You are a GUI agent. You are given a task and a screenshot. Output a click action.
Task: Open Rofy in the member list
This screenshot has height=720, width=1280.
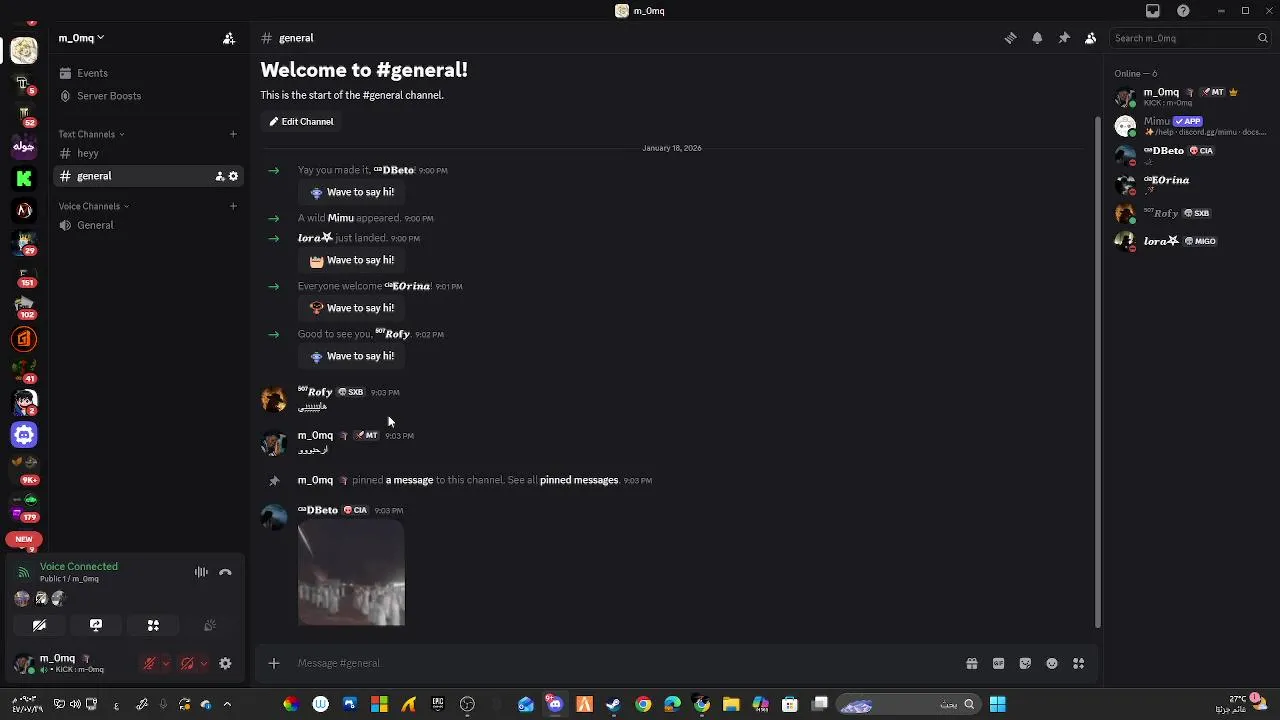(1191, 213)
